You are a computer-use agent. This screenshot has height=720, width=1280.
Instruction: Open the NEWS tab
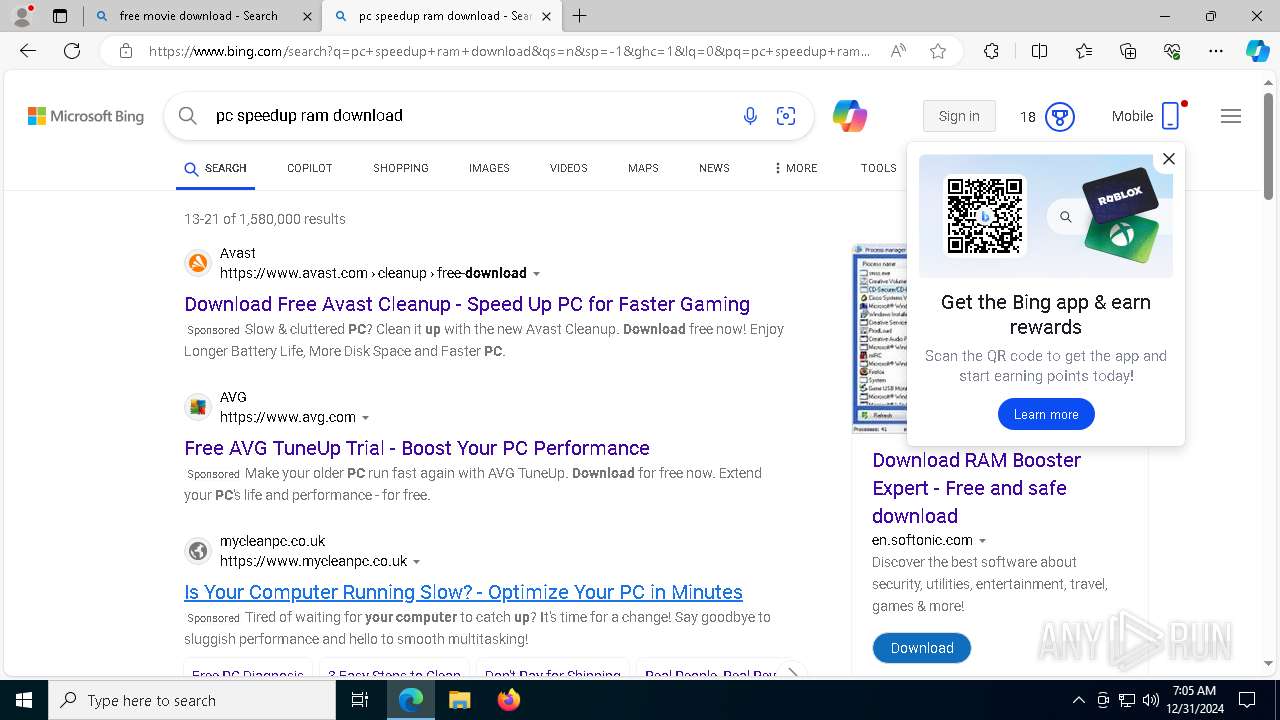(714, 168)
